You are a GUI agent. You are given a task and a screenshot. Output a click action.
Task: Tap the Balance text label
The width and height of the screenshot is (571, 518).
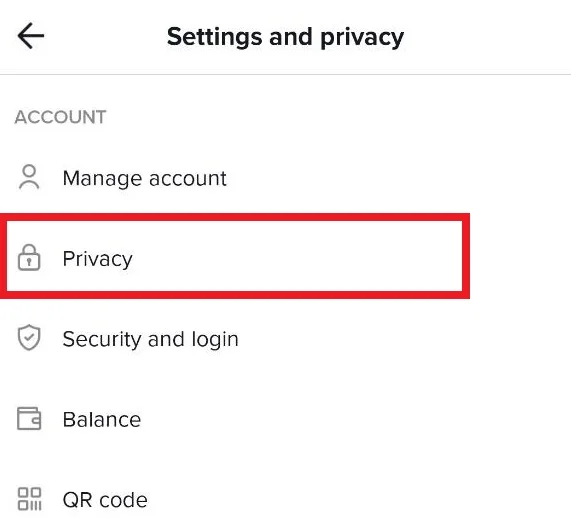point(102,420)
